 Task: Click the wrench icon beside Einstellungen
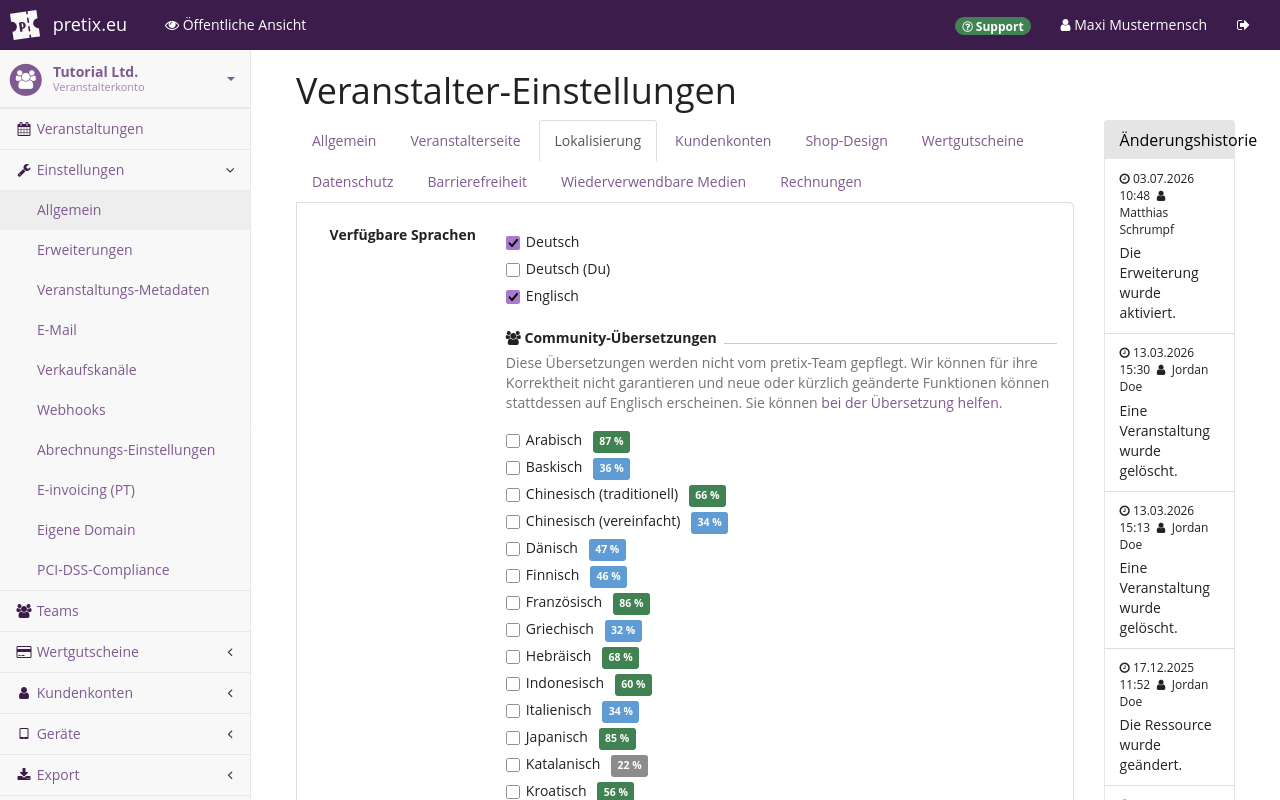point(24,170)
